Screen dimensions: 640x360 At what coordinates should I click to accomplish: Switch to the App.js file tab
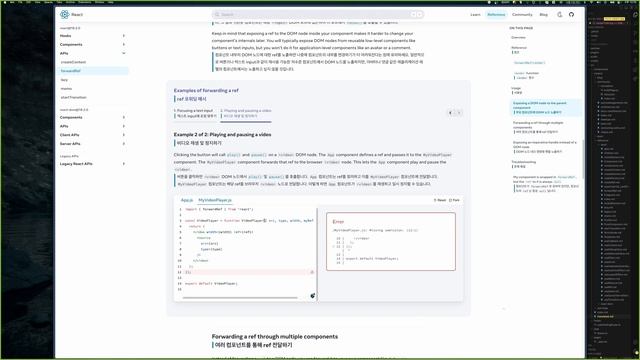pos(187,200)
